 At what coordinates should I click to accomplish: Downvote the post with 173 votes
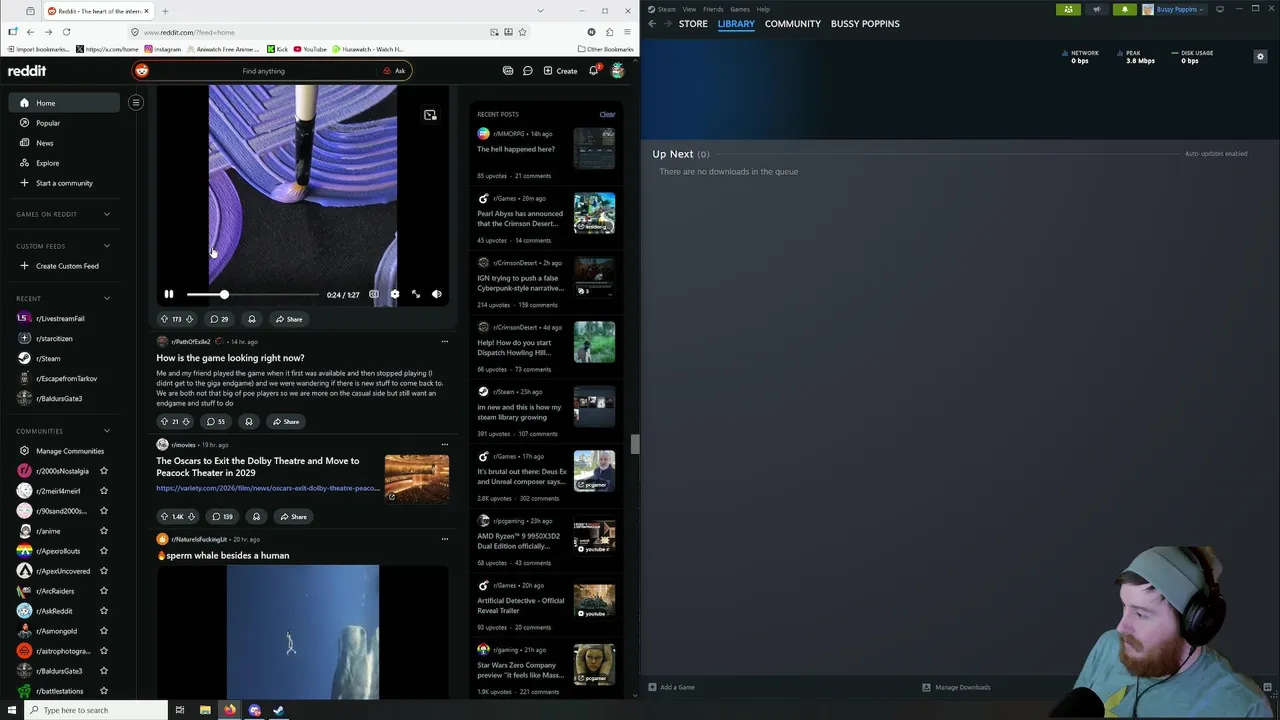point(189,319)
